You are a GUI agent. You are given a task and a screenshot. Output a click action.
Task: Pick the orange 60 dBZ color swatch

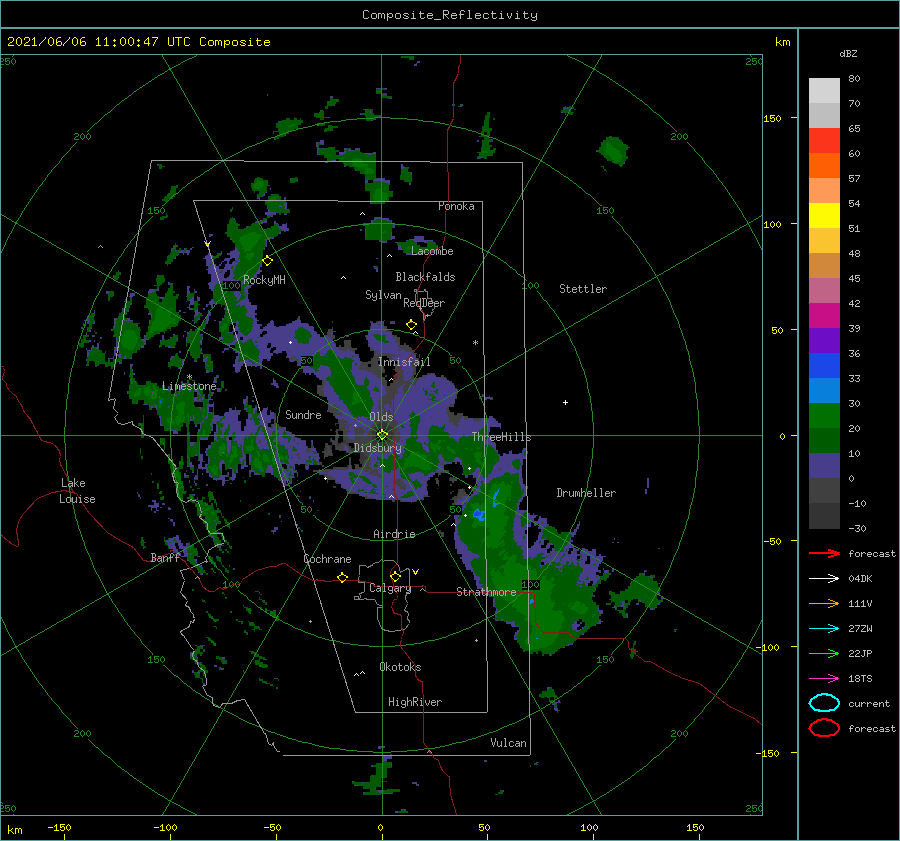click(x=824, y=165)
